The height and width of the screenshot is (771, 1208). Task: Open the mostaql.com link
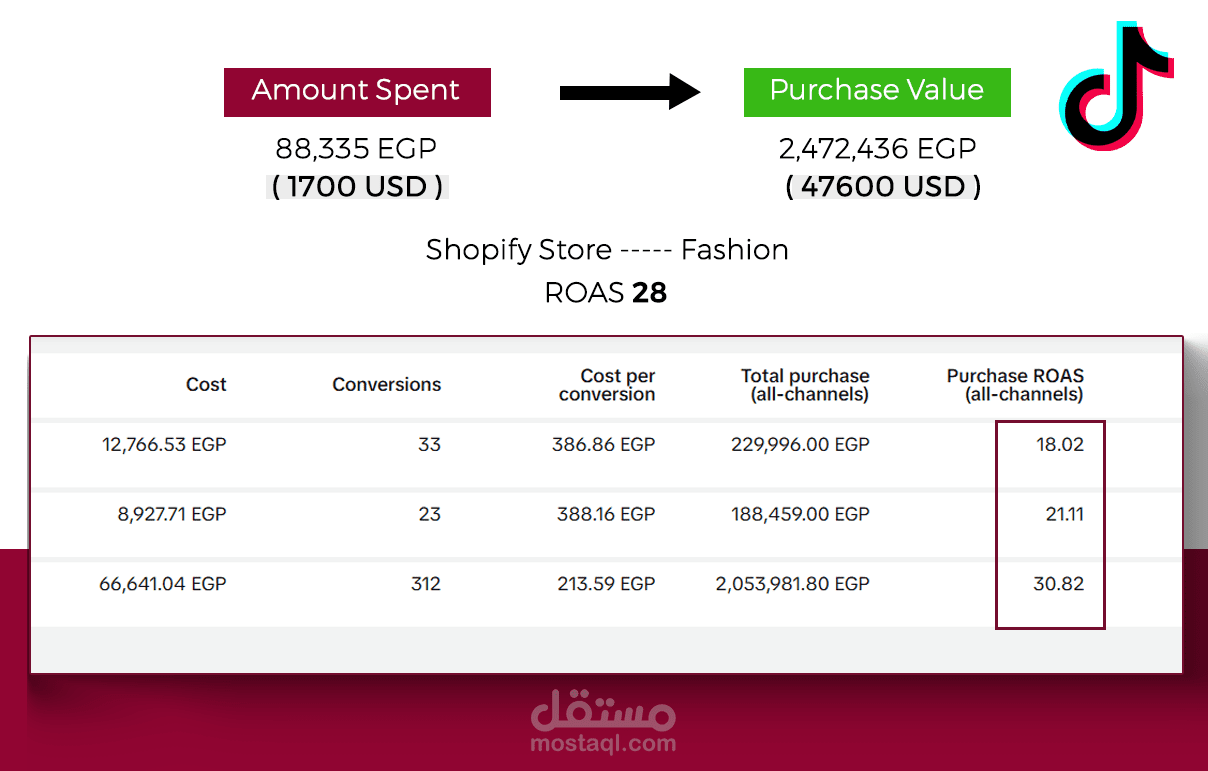[x=603, y=743]
